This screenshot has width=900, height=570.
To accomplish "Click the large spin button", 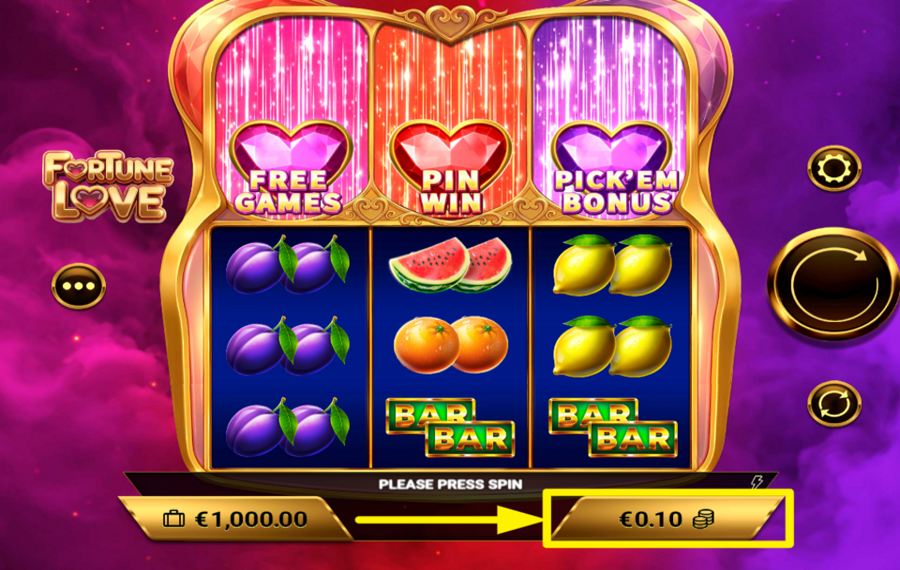I will tap(833, 284).
